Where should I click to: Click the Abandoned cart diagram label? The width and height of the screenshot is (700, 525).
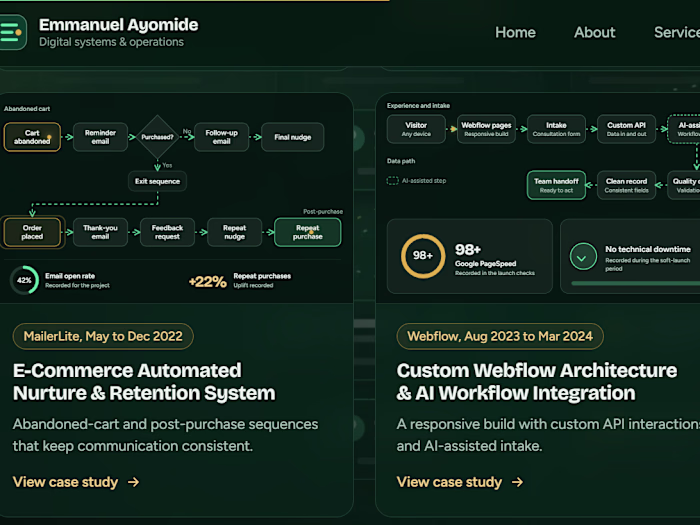(x=27, y=108)
